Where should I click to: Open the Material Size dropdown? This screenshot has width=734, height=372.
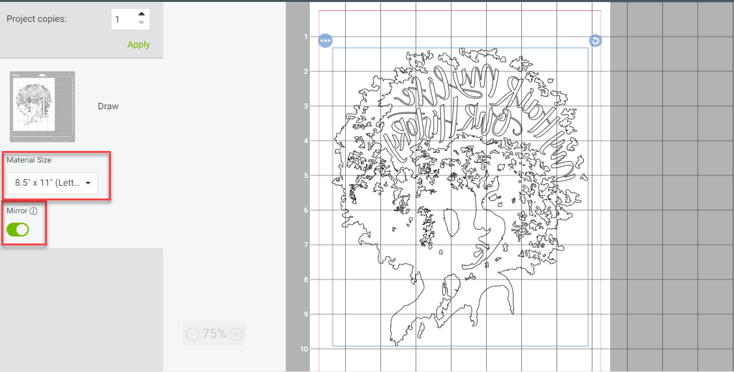click(52, 183)
